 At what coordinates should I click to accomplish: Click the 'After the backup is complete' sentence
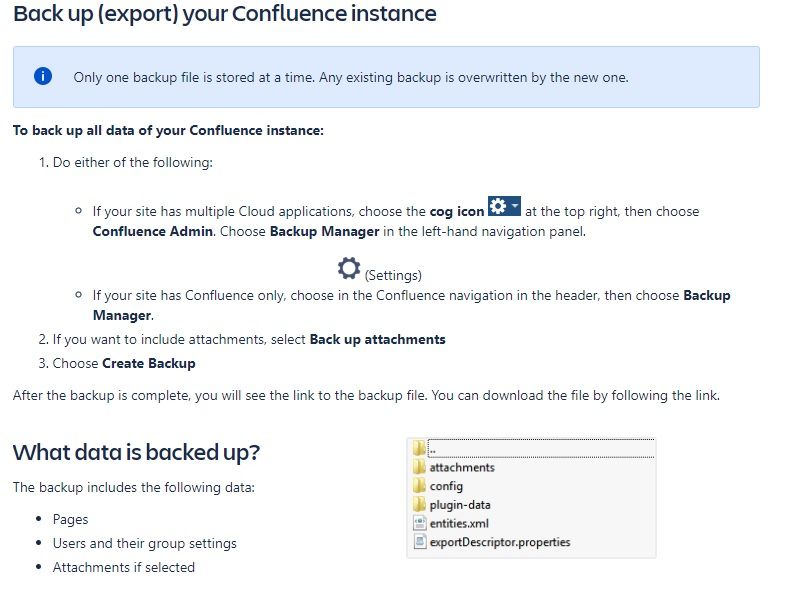point(366,395)
